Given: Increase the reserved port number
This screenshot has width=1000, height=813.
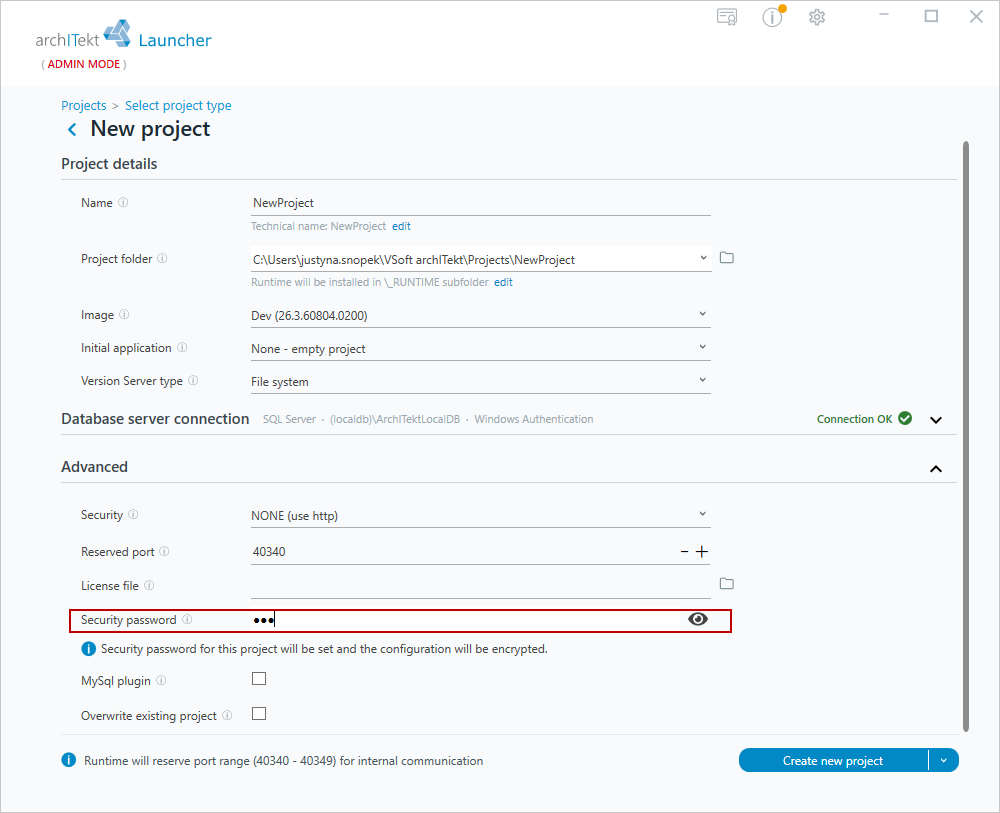Looking at the screenshot, I should point(702,552).
